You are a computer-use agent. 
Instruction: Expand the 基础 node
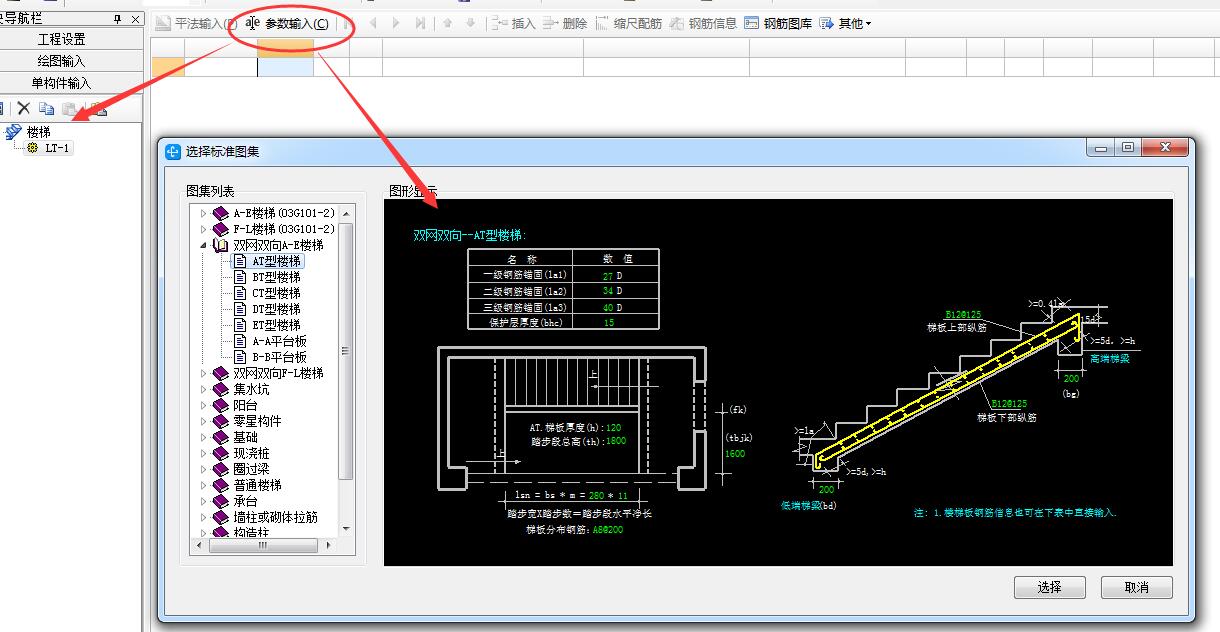(x=204, y=437)
